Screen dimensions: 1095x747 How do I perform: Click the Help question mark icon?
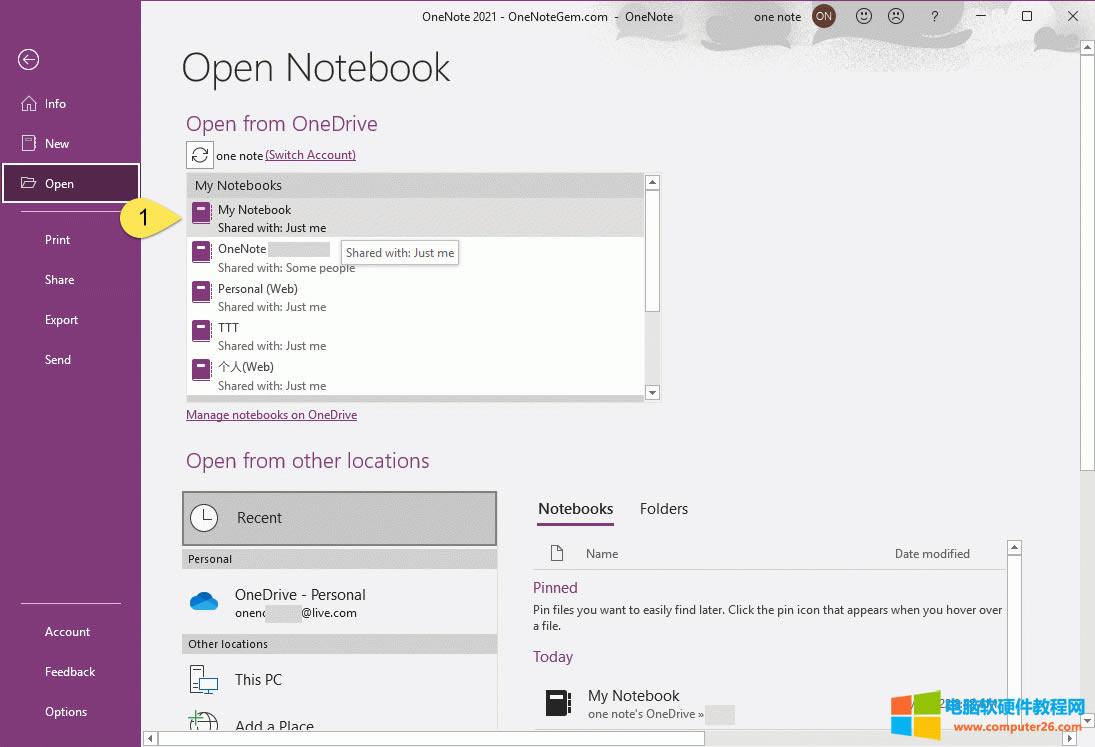[x=934, y=16]
